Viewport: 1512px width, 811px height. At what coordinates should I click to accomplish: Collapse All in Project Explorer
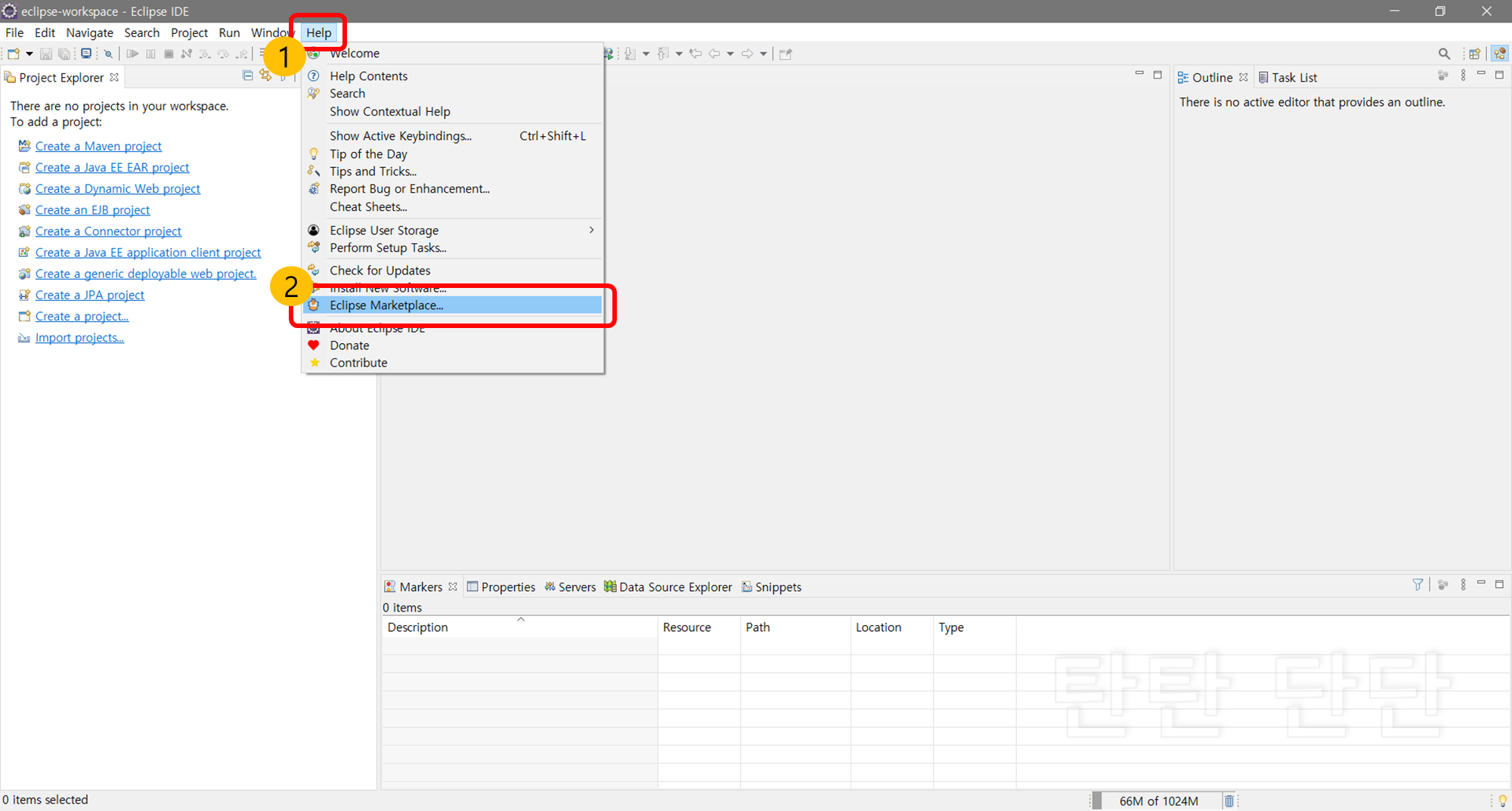247,76
